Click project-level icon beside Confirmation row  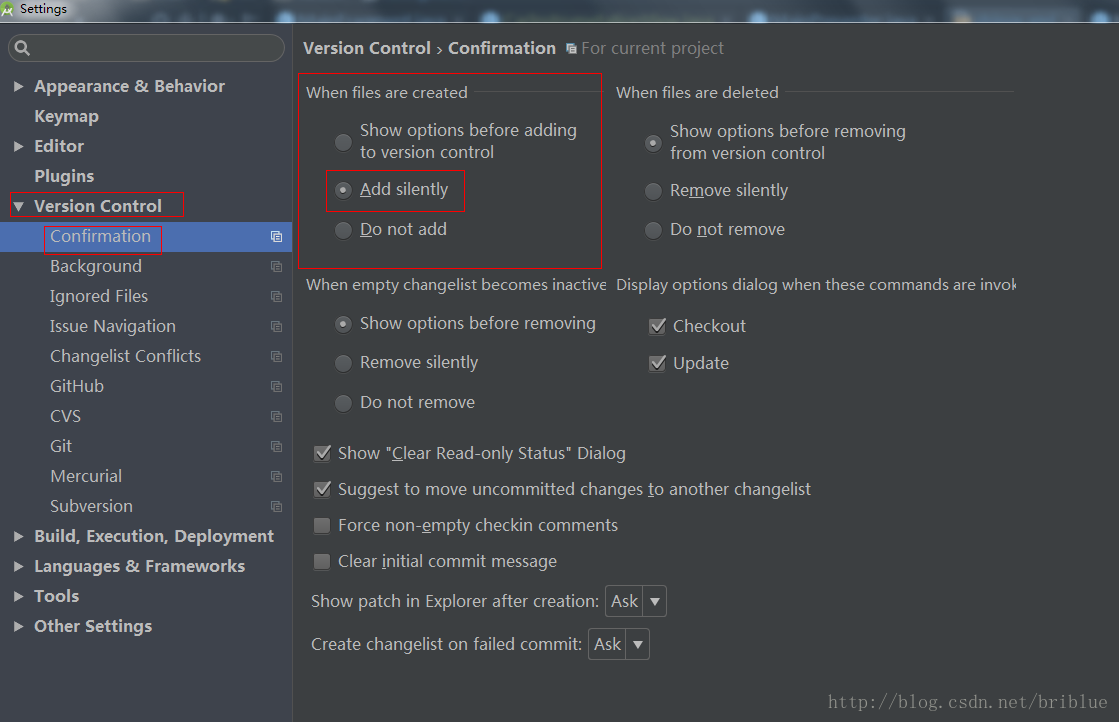point(276,236)
